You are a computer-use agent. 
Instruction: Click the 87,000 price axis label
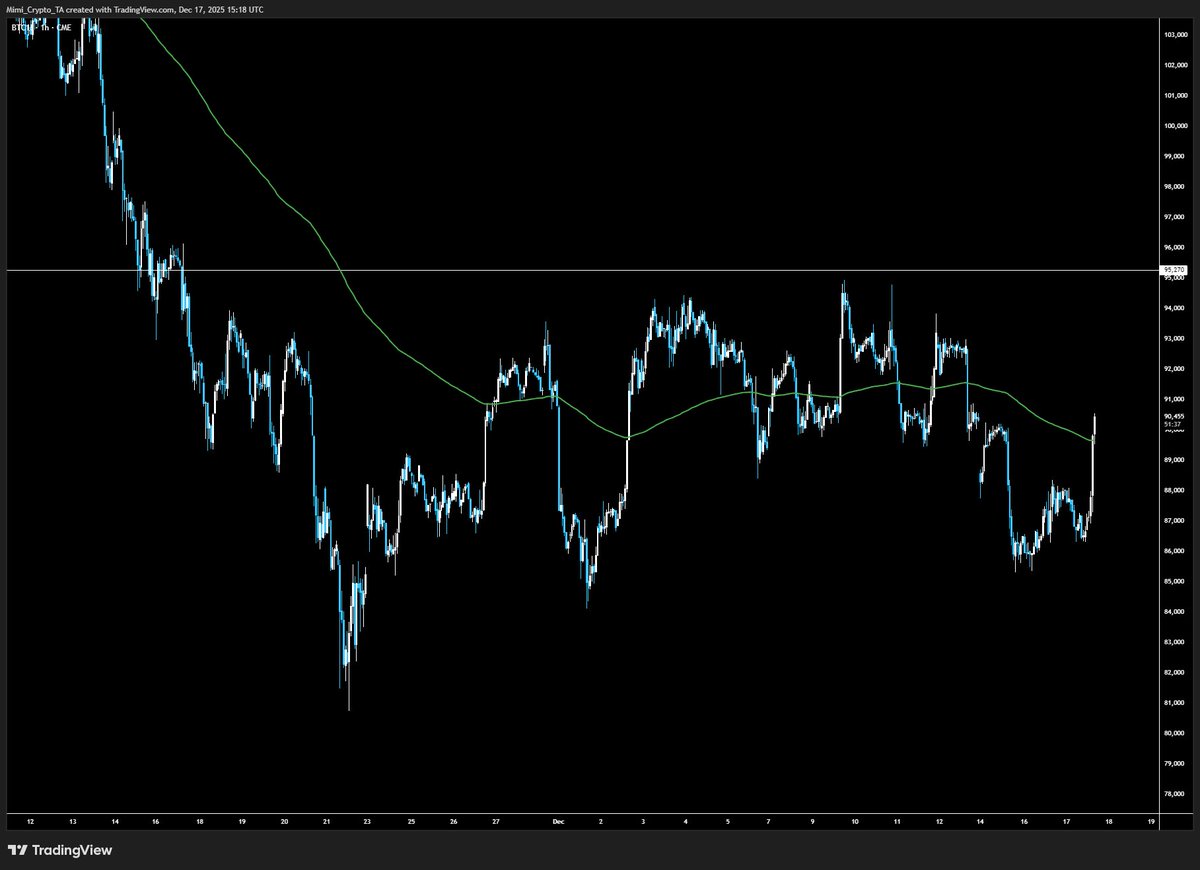1174,521
